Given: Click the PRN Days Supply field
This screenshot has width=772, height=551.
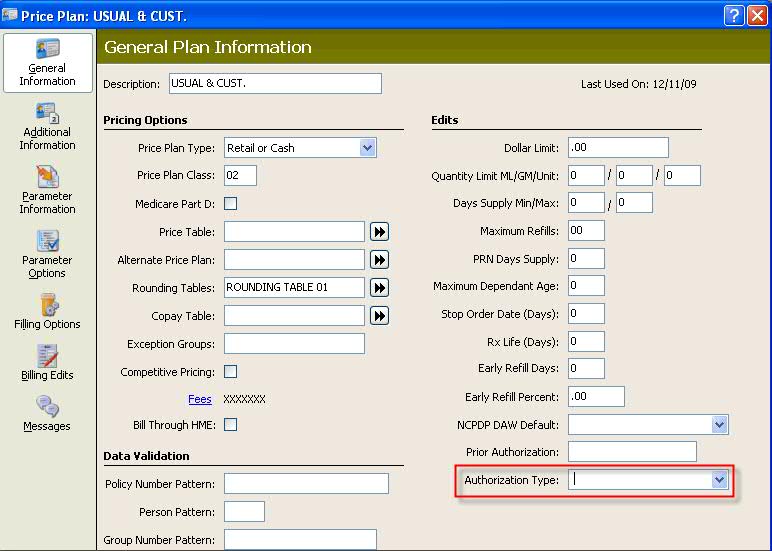Looking at the screenshot, I should [586, 259].
